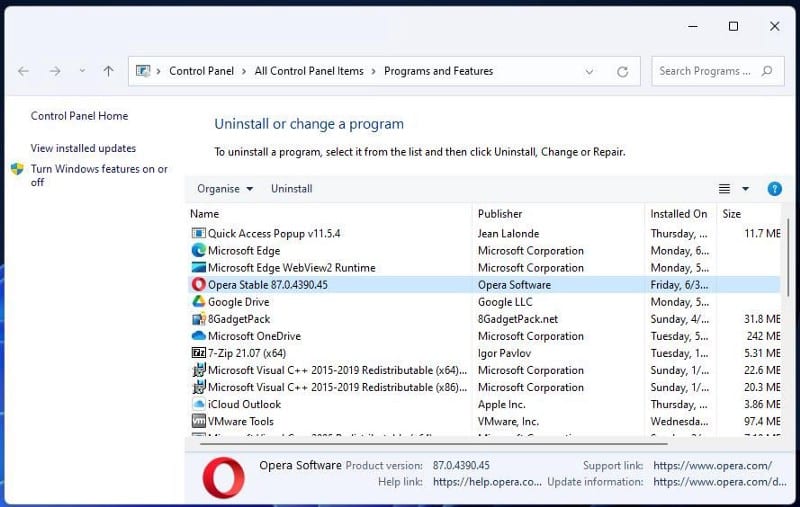Click the Uninstall toolbar button
This screenshot has width=800, height=507.
point(291,189)
